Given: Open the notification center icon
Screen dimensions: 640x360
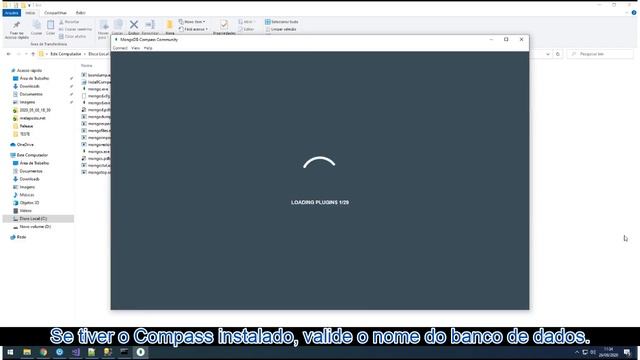Looking at the screenshot, I should [x=627, y=352].
